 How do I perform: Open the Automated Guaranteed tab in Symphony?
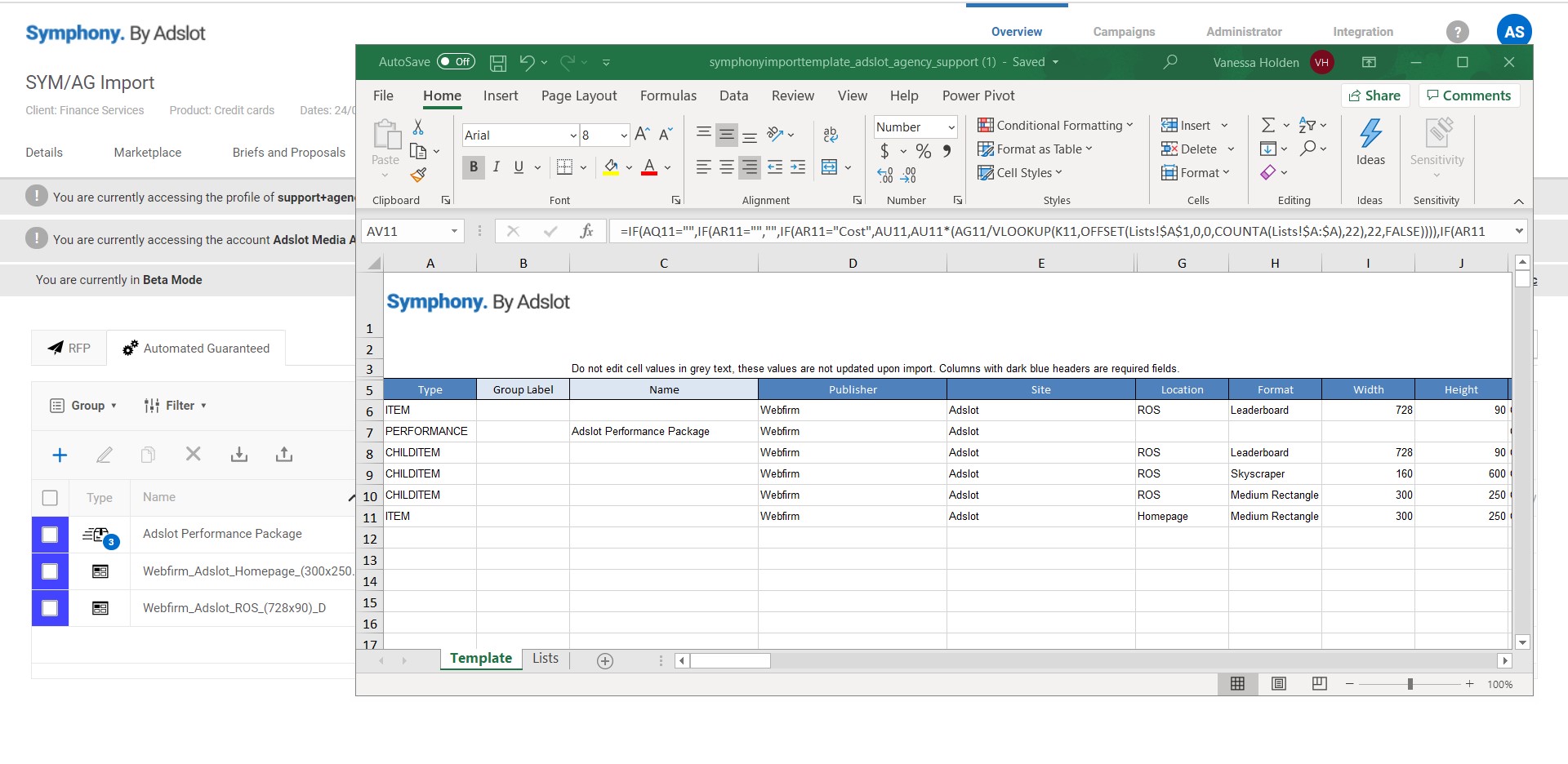196,349
